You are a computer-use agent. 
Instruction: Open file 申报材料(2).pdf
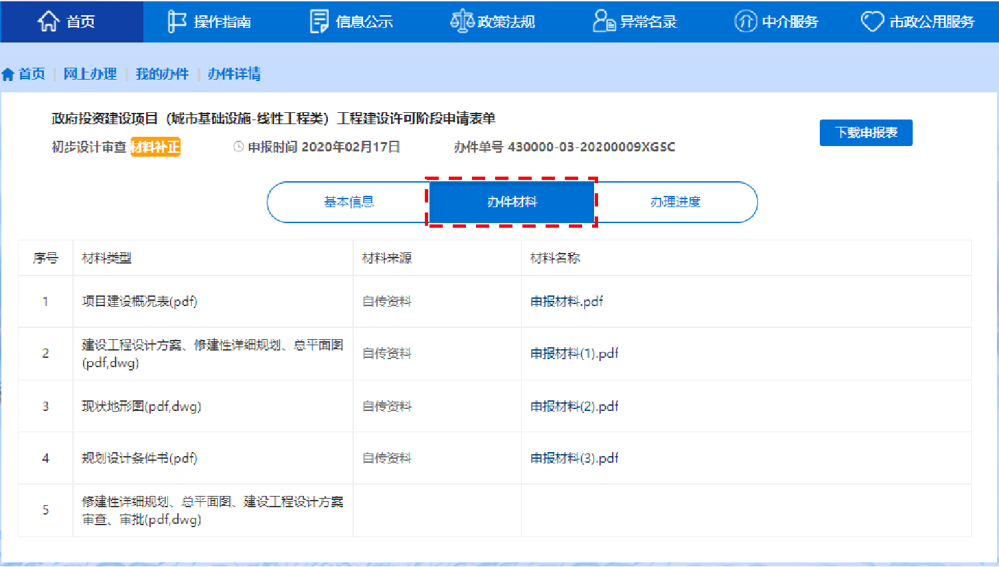[x=574, y=406]
